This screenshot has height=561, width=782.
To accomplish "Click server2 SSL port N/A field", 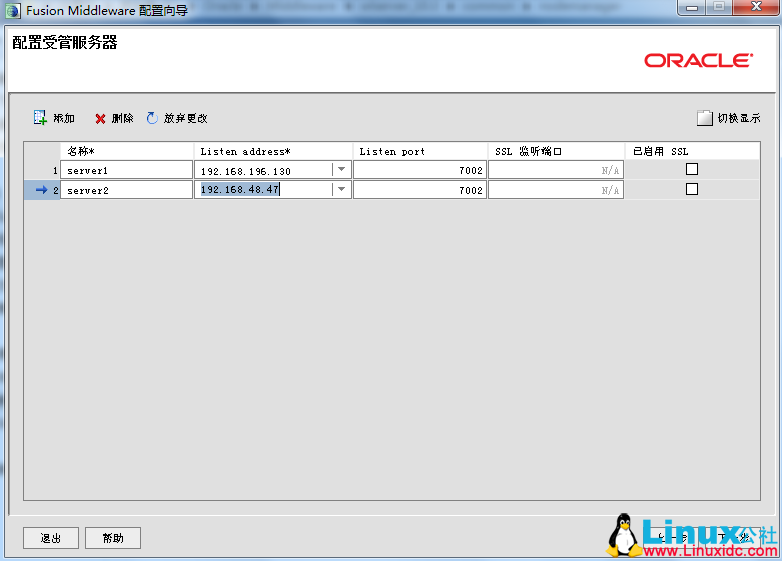I will coord(556,190).
